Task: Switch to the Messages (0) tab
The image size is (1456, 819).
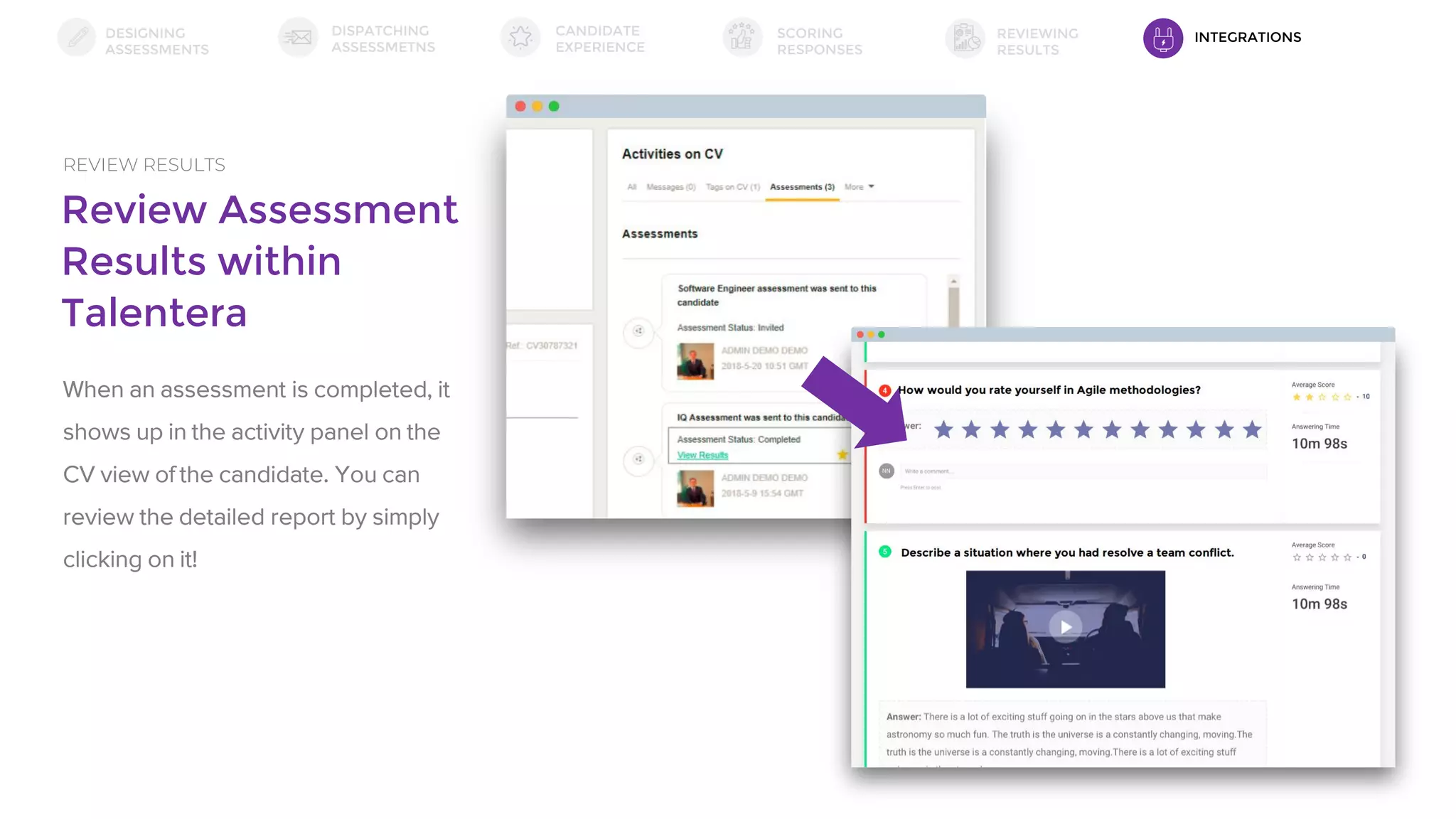Action: tap(670, 187)
